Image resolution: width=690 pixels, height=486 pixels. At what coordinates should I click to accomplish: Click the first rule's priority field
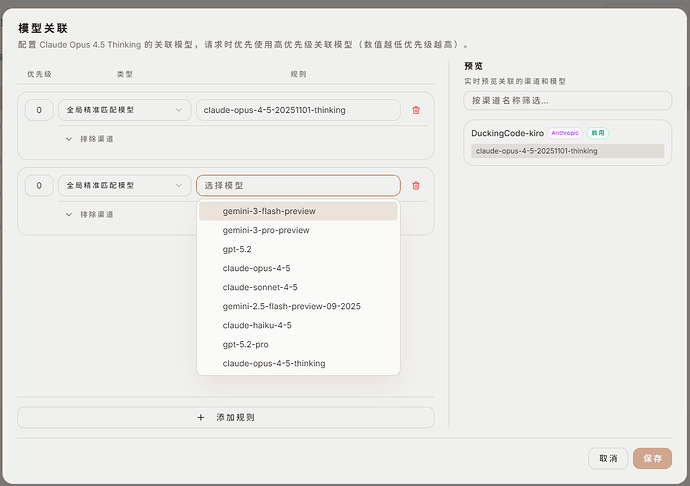39,110
